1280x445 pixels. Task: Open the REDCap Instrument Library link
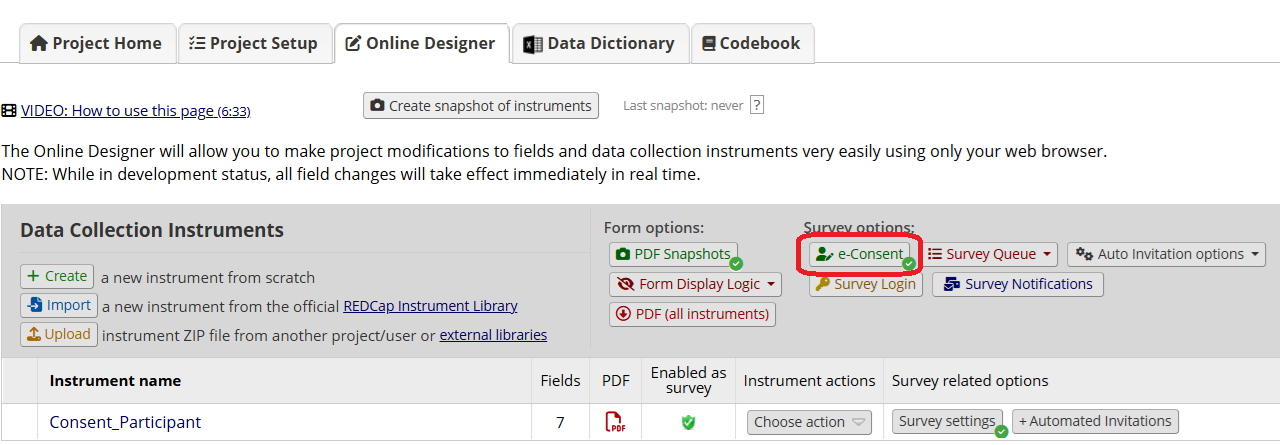430,306
